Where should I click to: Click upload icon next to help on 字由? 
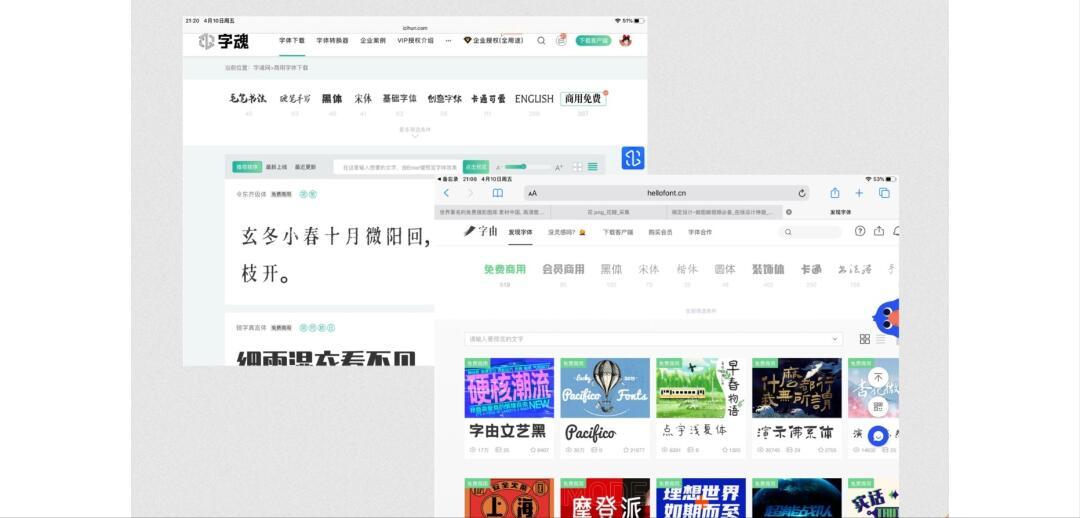(x=879, y=231)
